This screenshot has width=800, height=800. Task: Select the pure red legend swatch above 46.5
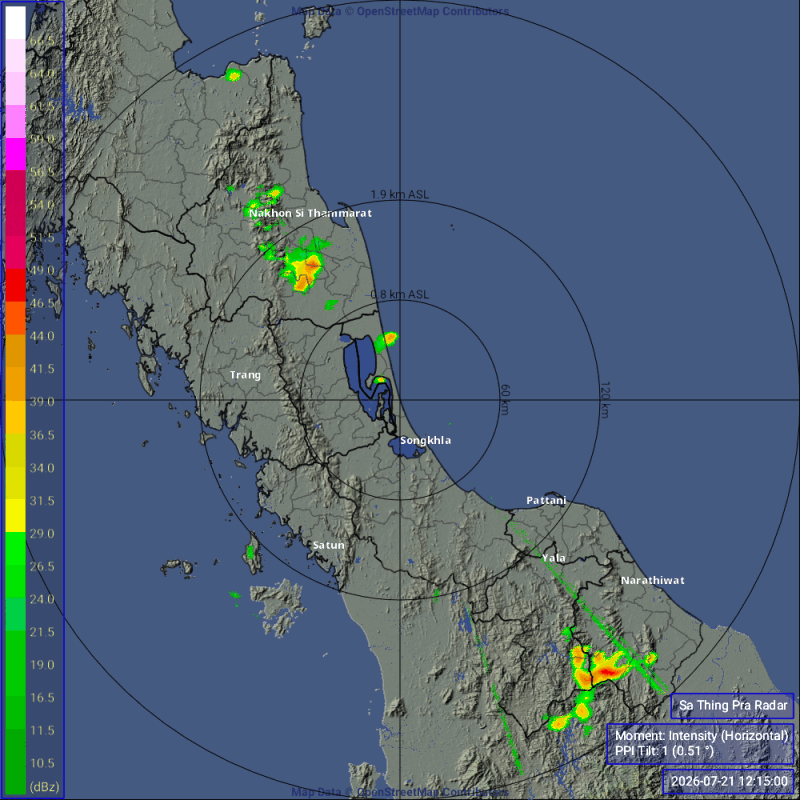click(15, 285)
